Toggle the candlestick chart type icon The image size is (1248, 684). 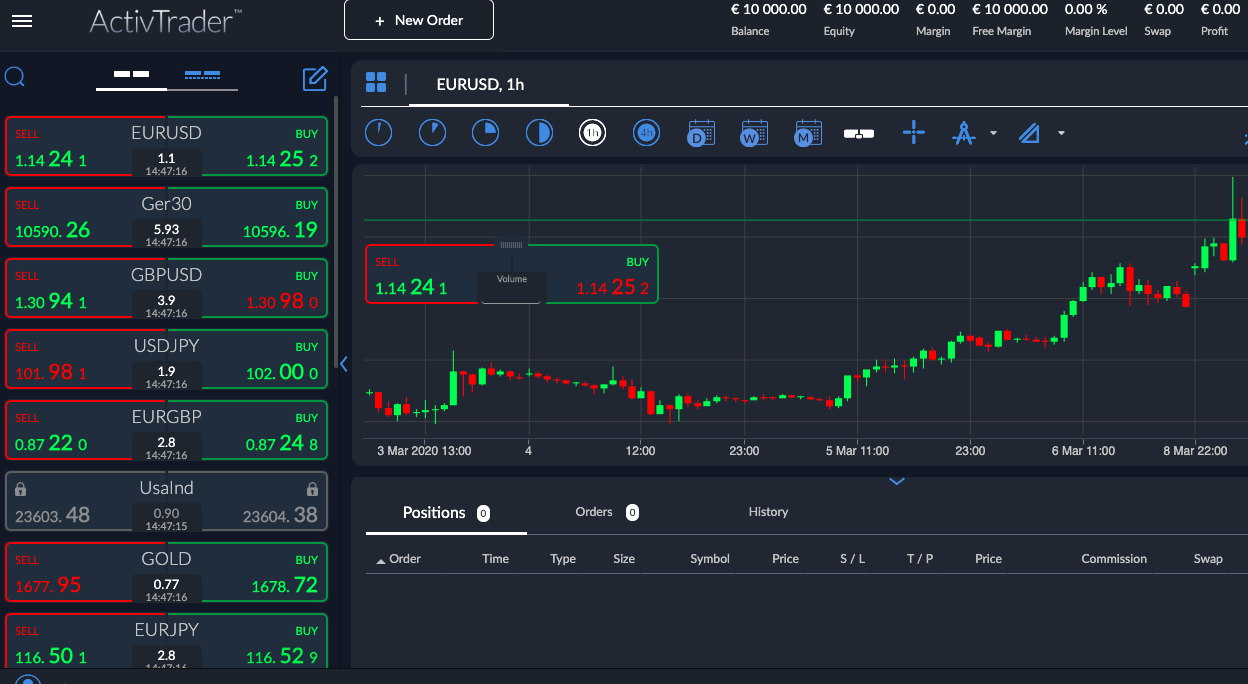[859, 132]
